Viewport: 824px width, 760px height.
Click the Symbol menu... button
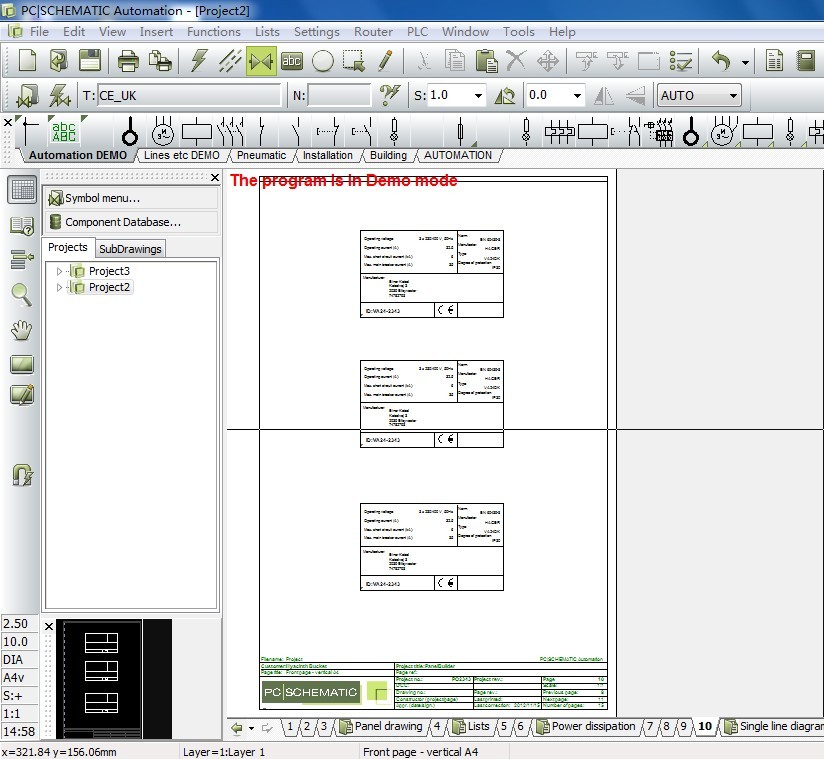[130, 198]
